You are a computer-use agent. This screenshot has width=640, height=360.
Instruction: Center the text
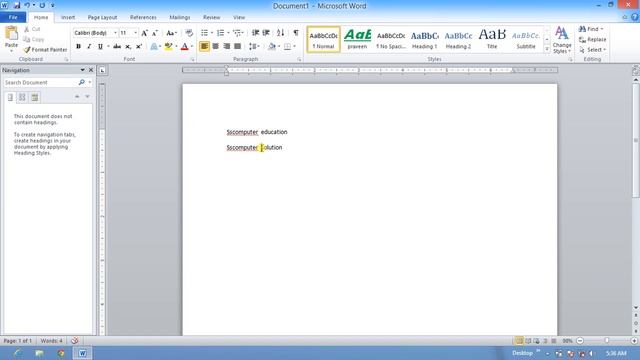pyautogui.click(x=216, y=47)
